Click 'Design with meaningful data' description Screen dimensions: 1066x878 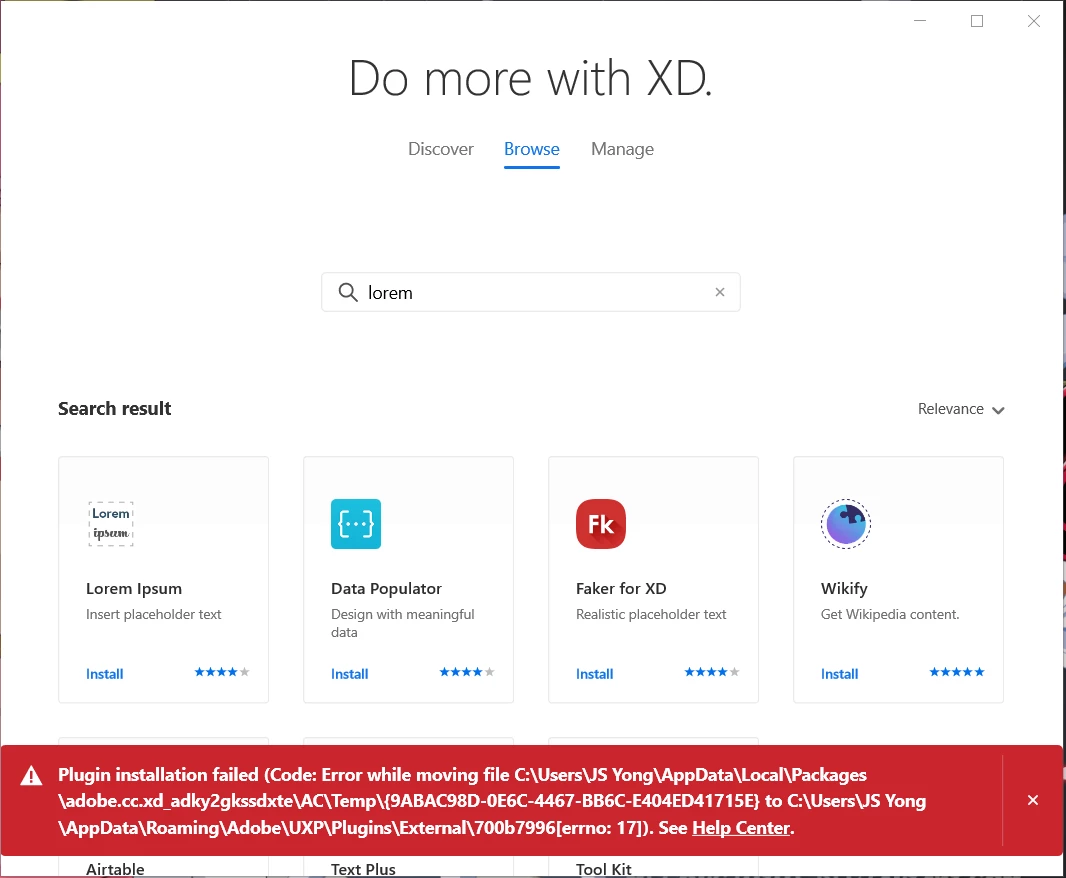pyautogui.click(x=402, y=623)
